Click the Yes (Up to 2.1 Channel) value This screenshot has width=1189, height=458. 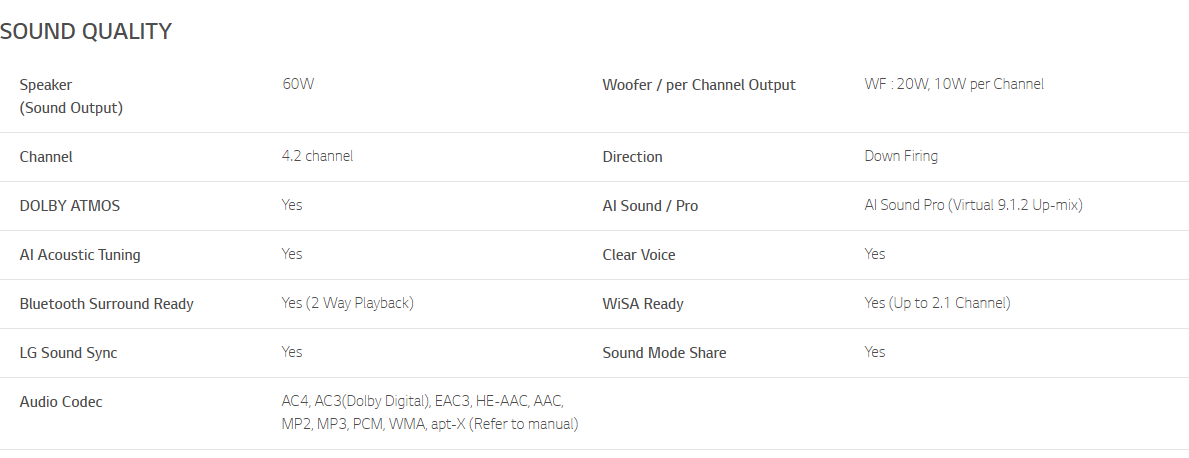coord(937,303)
